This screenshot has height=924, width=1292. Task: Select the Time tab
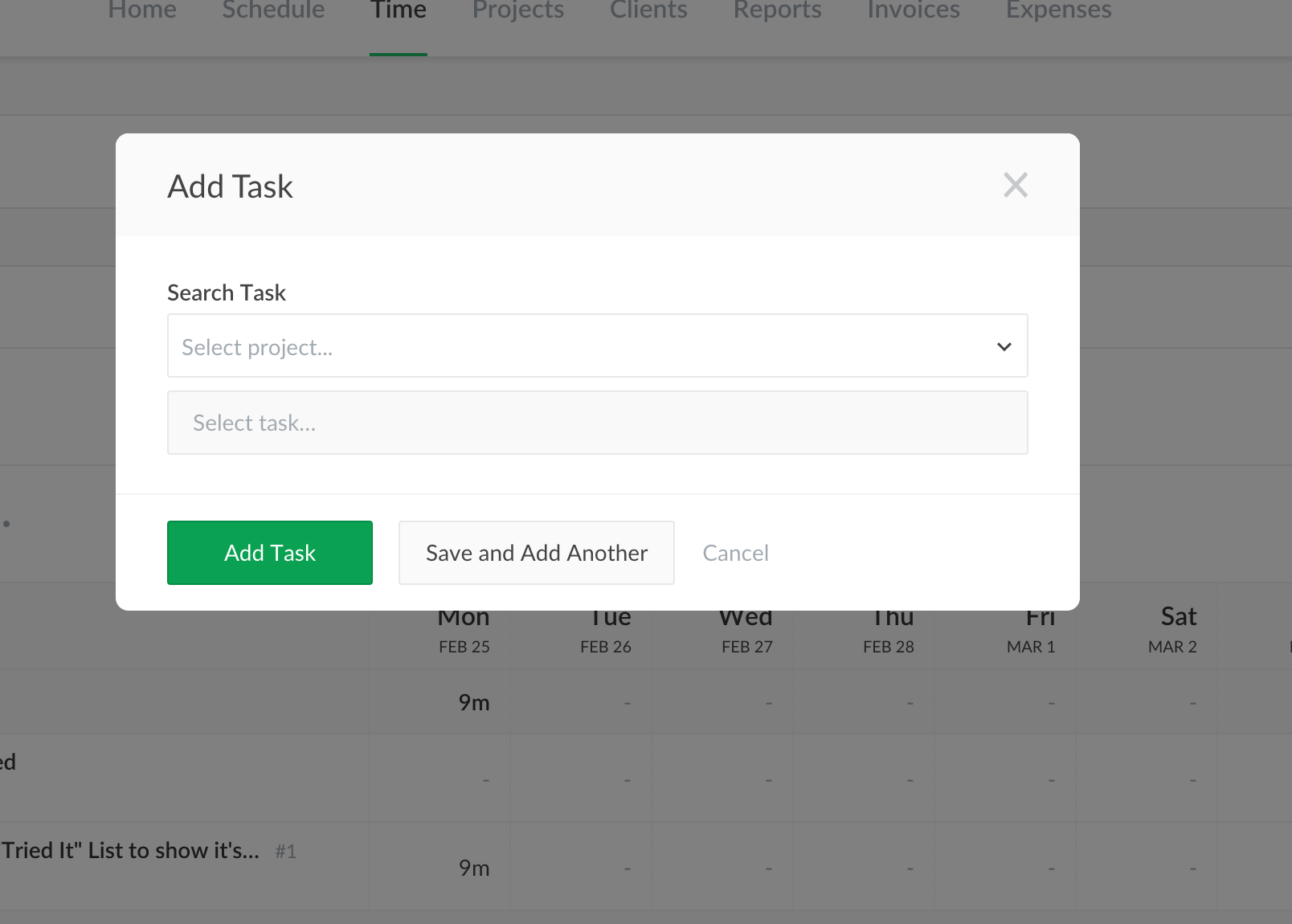[399, 11]
